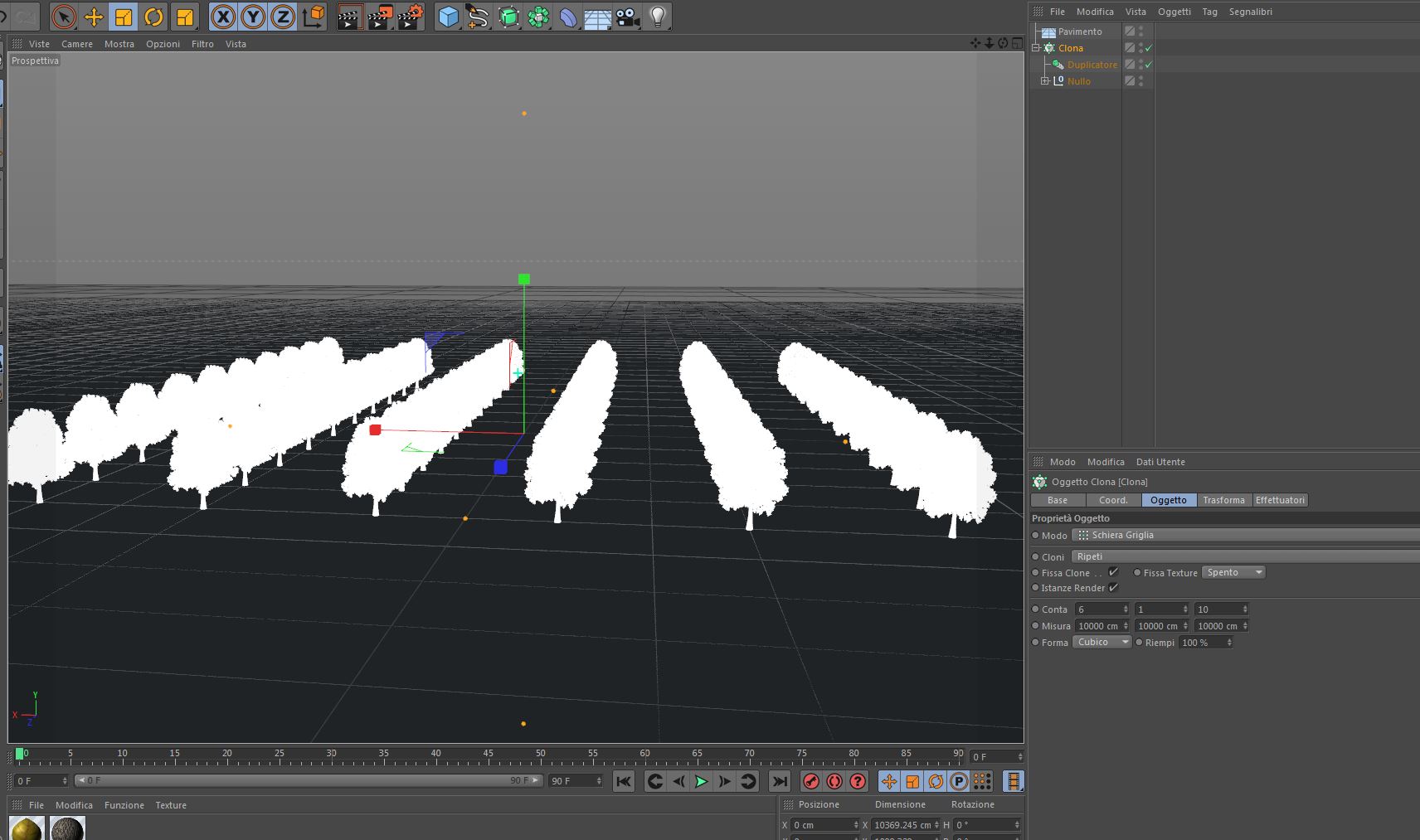
Task: Toggle visibility dots for Nullo
Action: click(1141, 81)
